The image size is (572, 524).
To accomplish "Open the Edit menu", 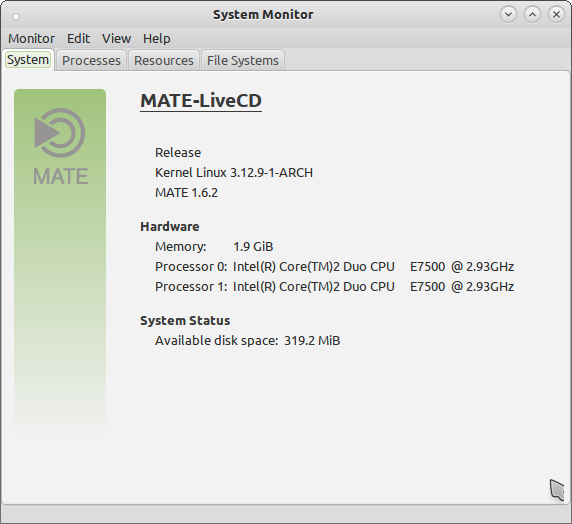I will coord(78,38).
